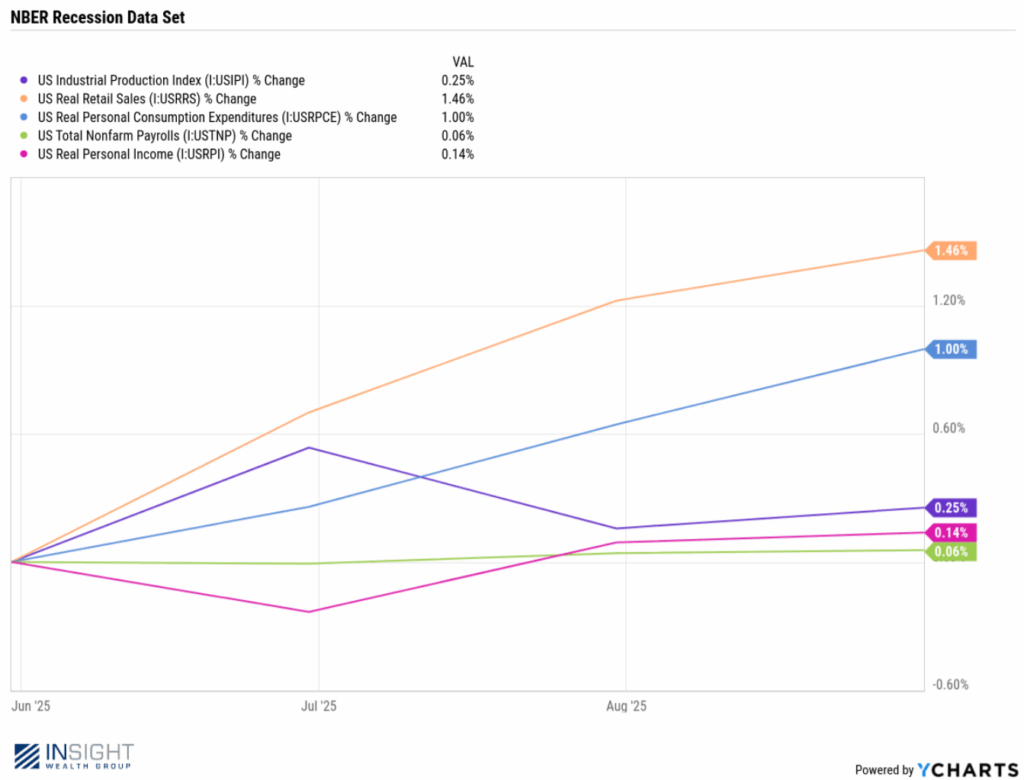Click the purple 0.25% end-value flag
Image resolution: width=1024 pixels, height=780 pixels.
pos(951,508)
